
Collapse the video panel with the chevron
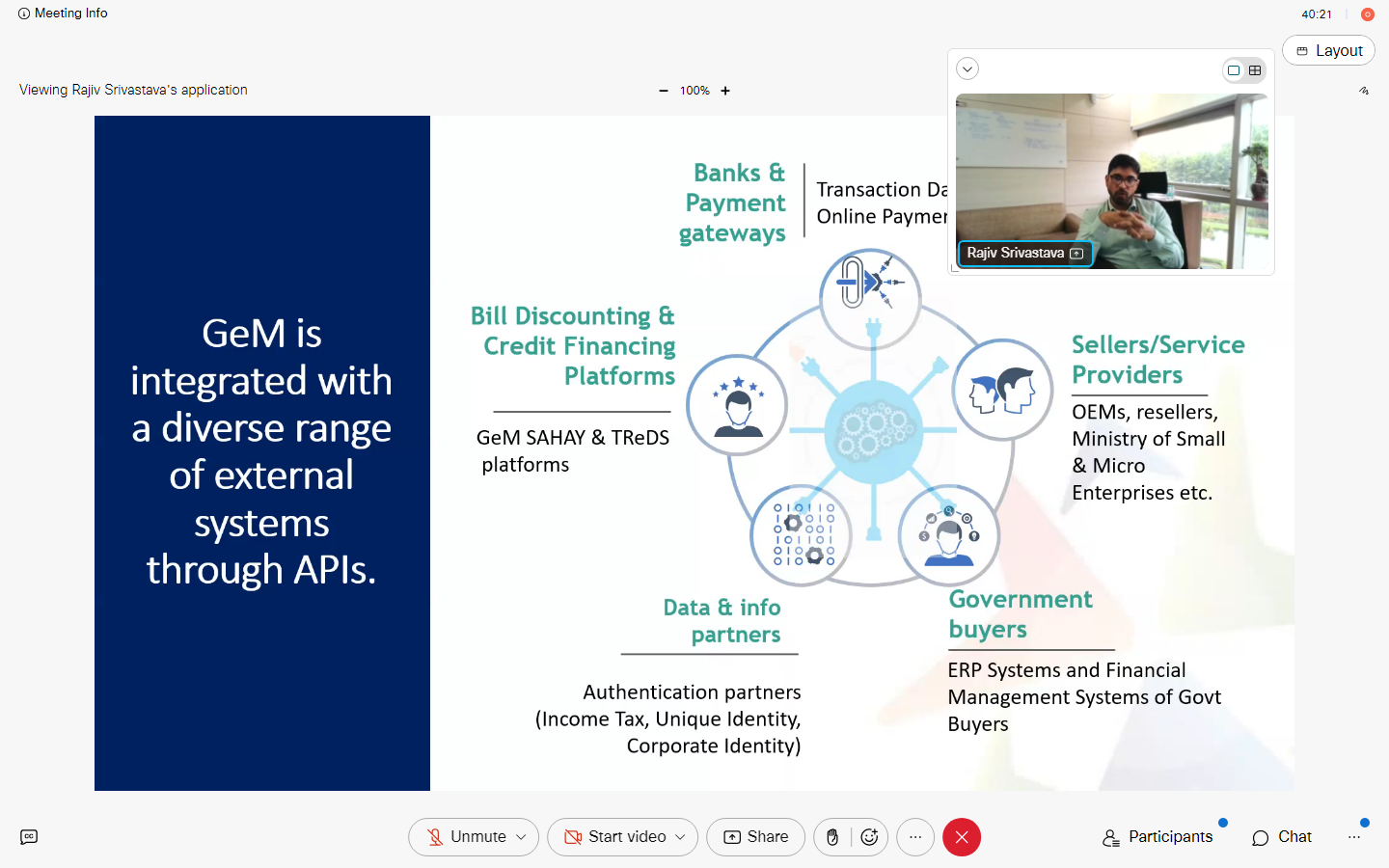(967, 68)
